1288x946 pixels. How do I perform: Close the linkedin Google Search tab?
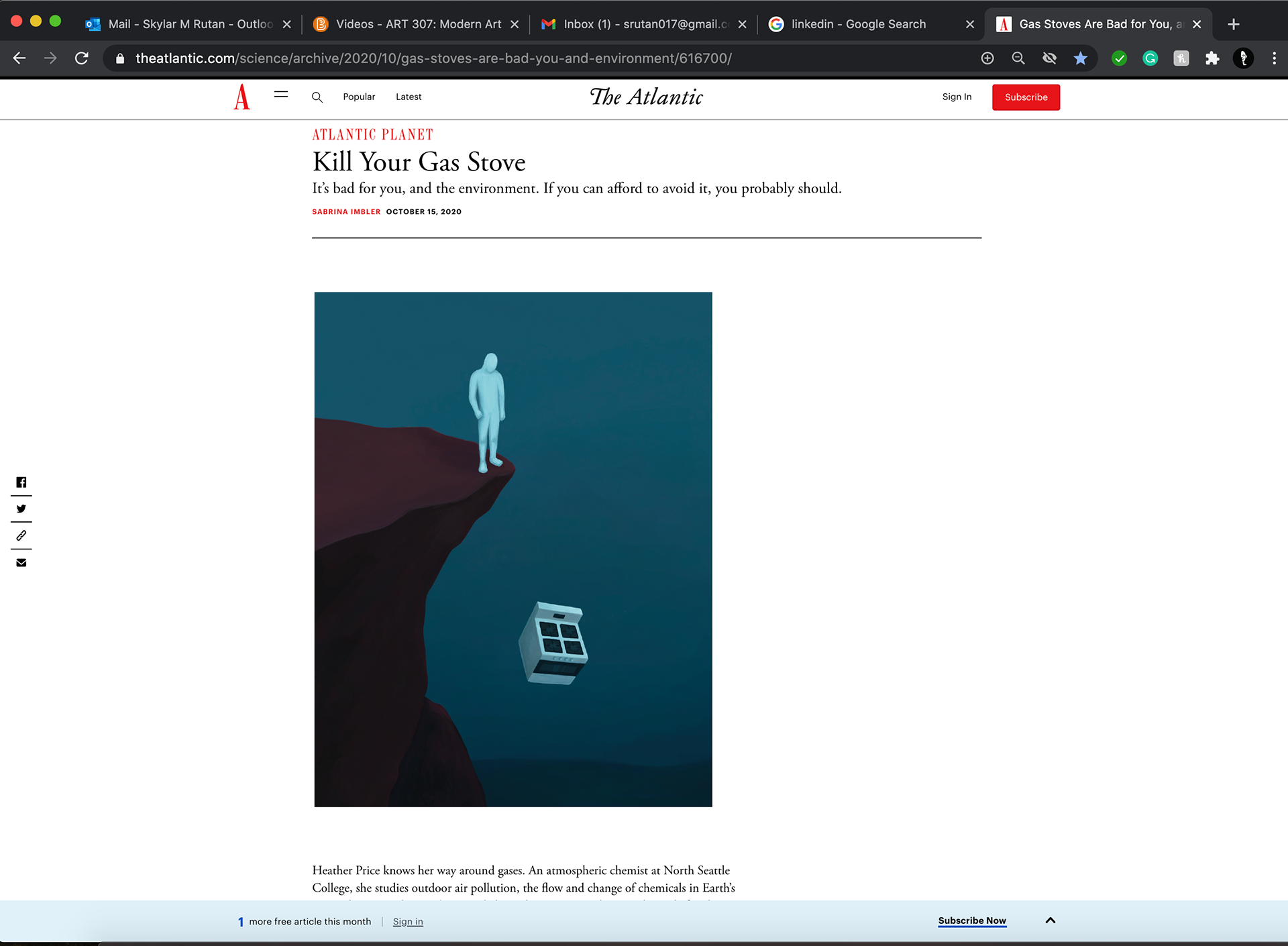tap(970, 24)
